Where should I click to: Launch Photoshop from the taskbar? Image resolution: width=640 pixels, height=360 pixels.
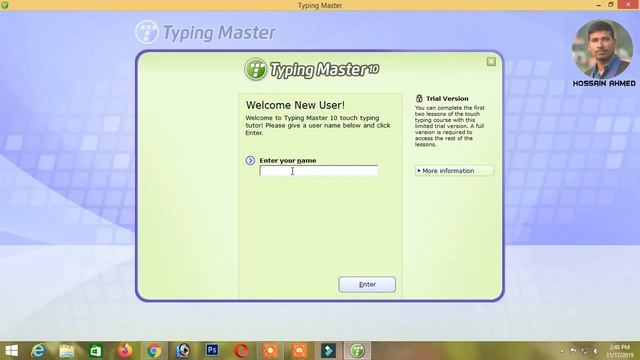[212, 350]
